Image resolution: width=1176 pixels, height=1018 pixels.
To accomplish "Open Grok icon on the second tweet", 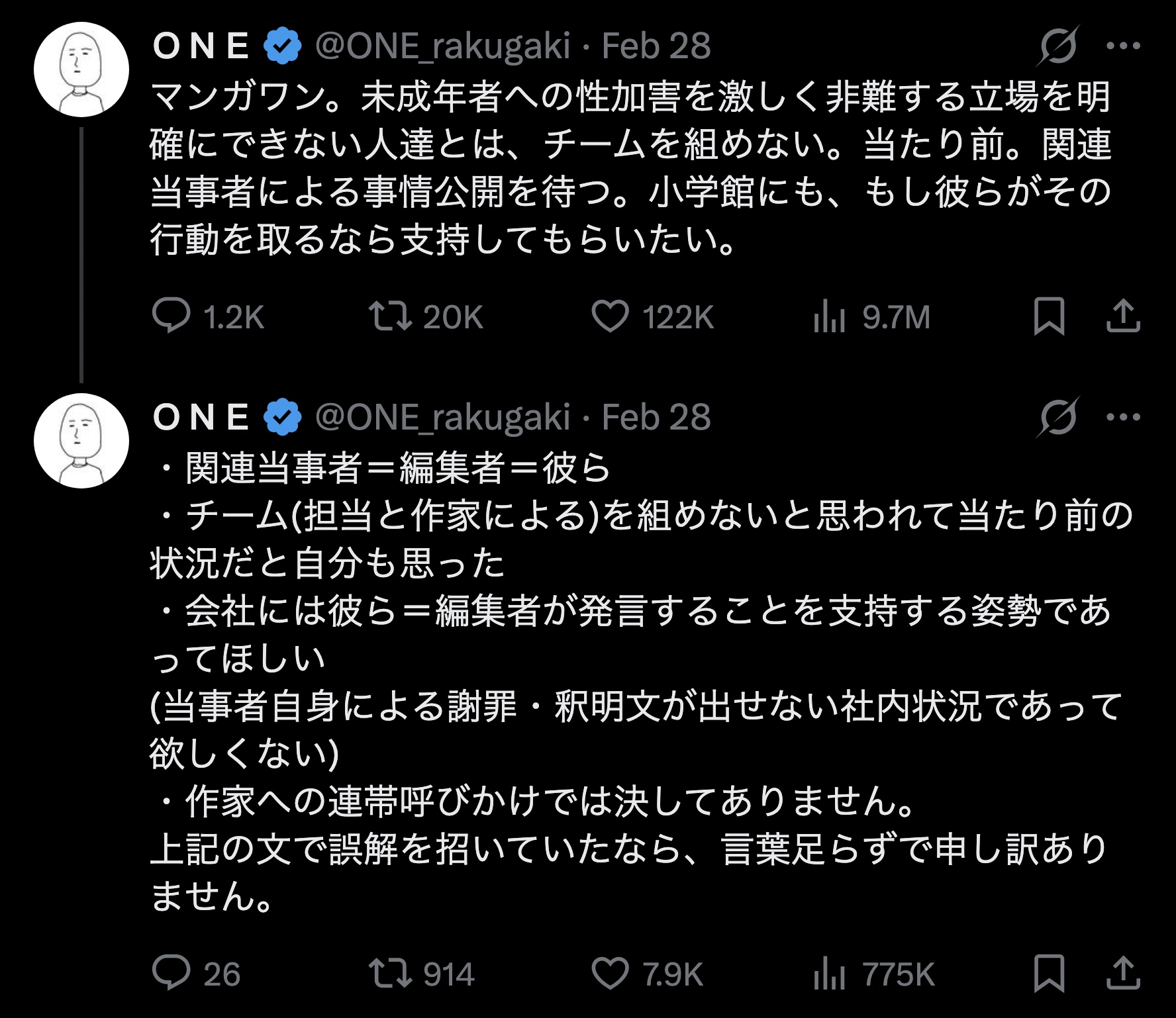I will [1058, 417].
